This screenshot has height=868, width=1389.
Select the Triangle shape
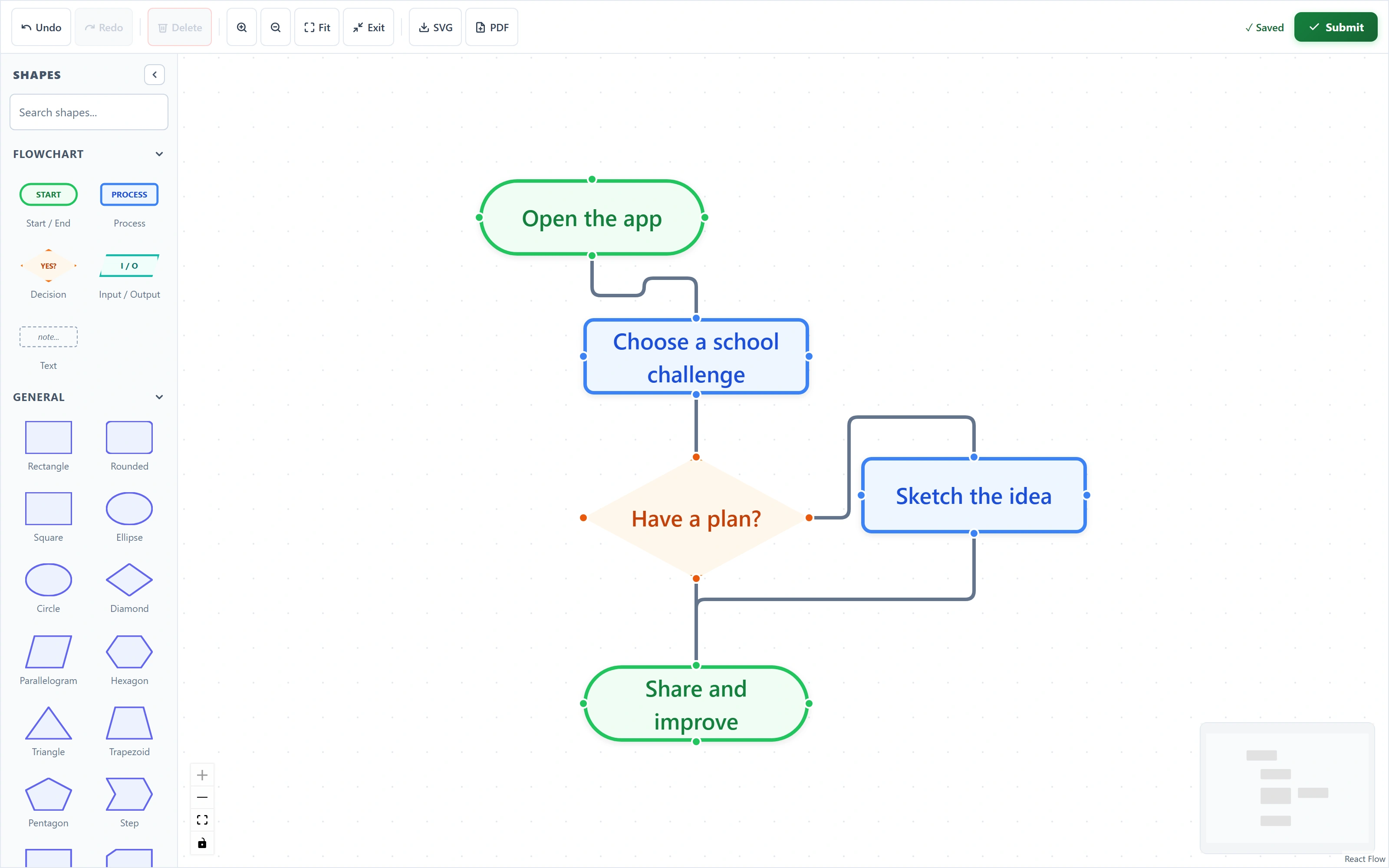(48, 731)
